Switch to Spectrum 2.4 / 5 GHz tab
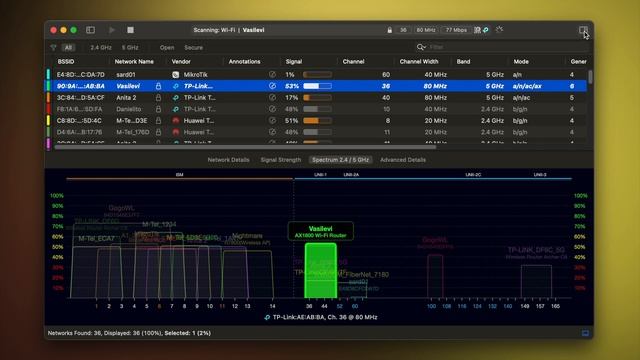Viewport: 640px width, 360px height. (340, 160)
